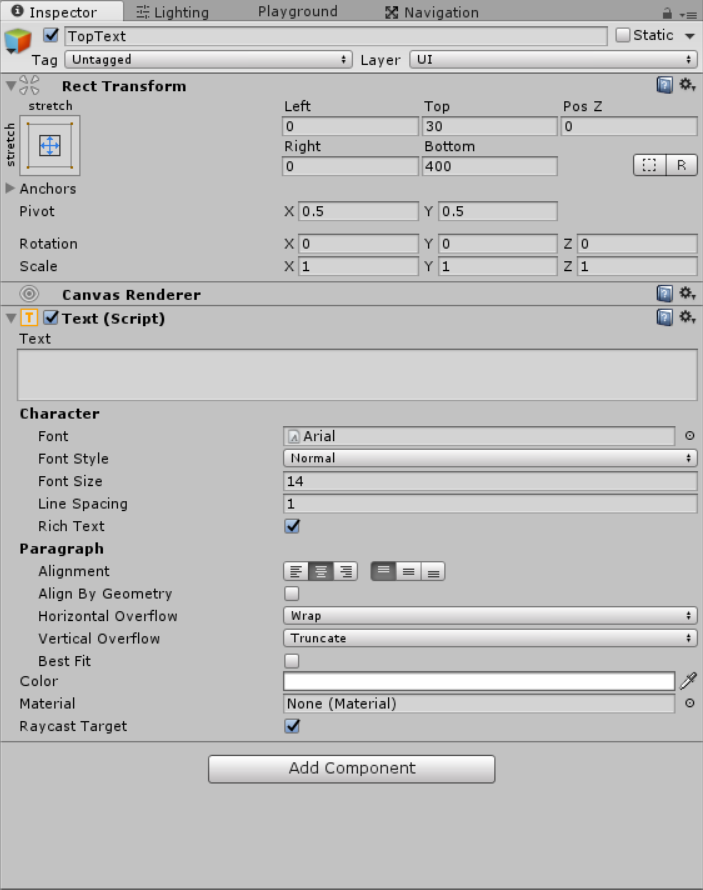
Task: Open the Vertical Overflow dropdown
Action: [x=490, y=638]
